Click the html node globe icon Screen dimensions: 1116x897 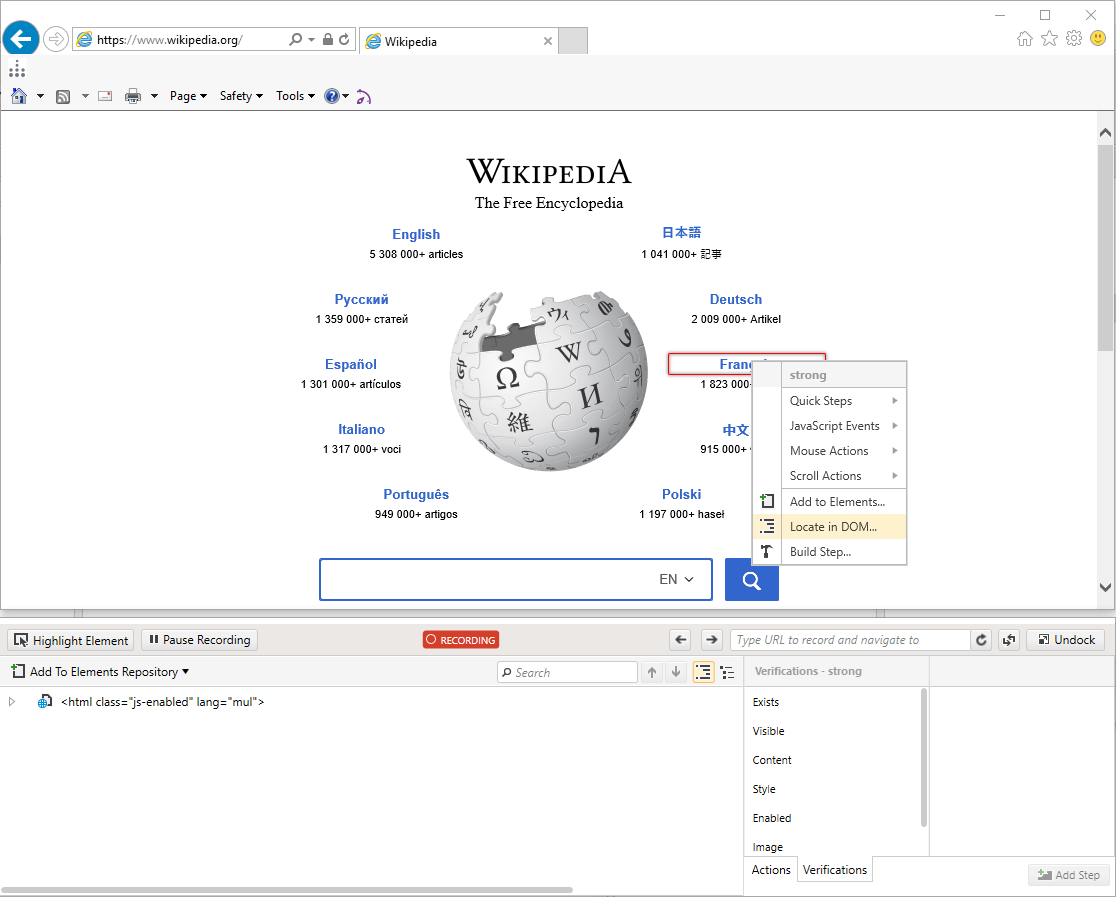[x=44, y=702]
